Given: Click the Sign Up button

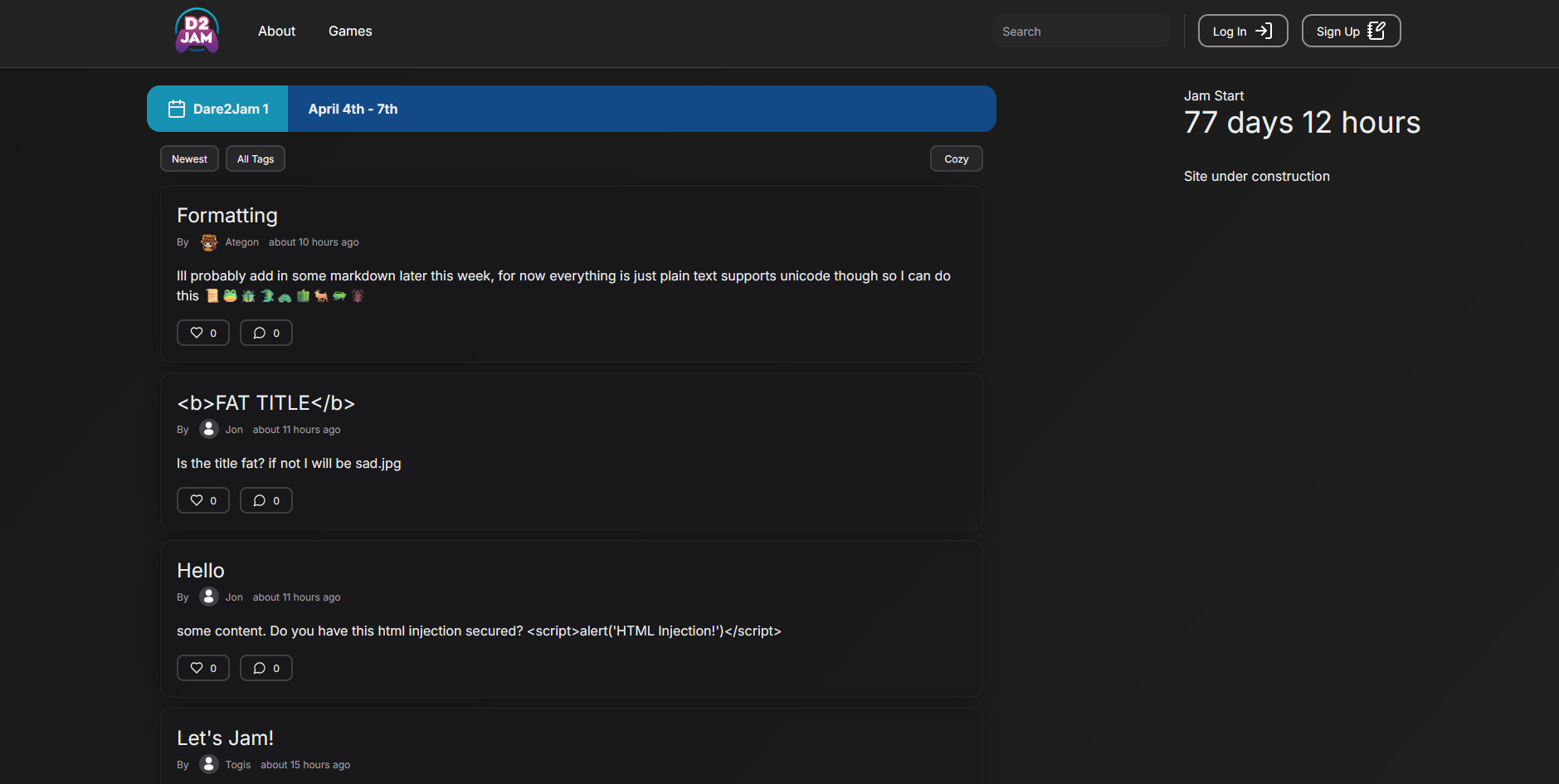Looking at the screenshot, I should pos(1351,31).
